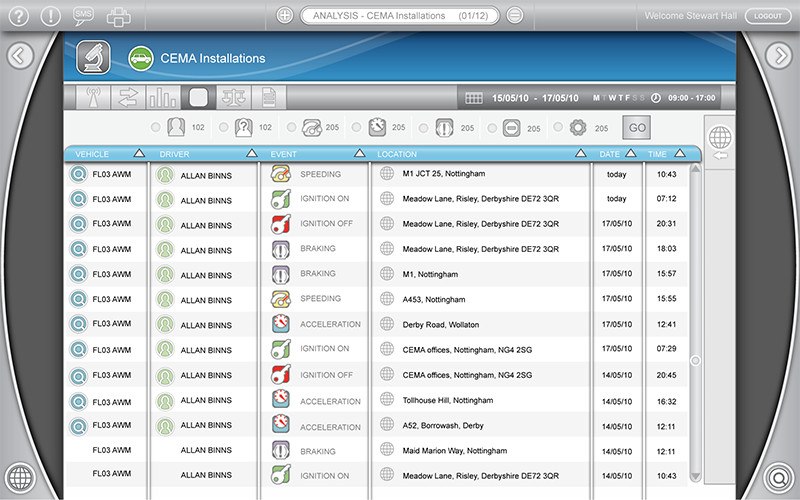Click the M1, Nottingham location
Viewport: 800px width, 500px height.
(x=430, y=274)
